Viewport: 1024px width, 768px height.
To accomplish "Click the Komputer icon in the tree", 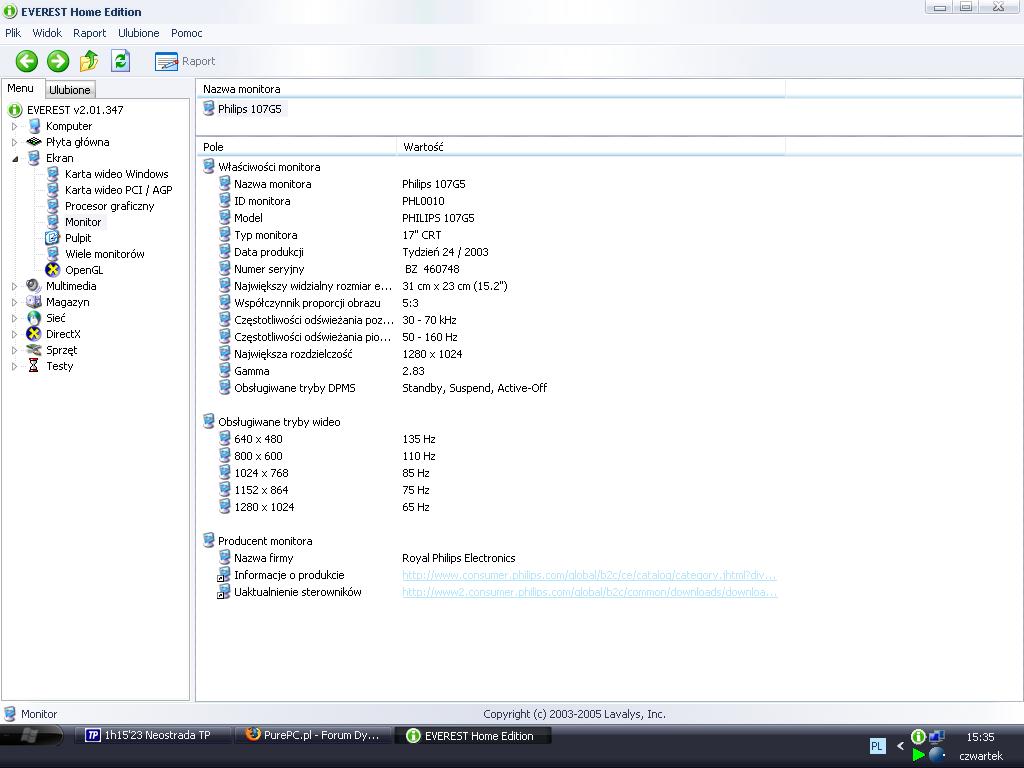I will click(x=34, y=126).
